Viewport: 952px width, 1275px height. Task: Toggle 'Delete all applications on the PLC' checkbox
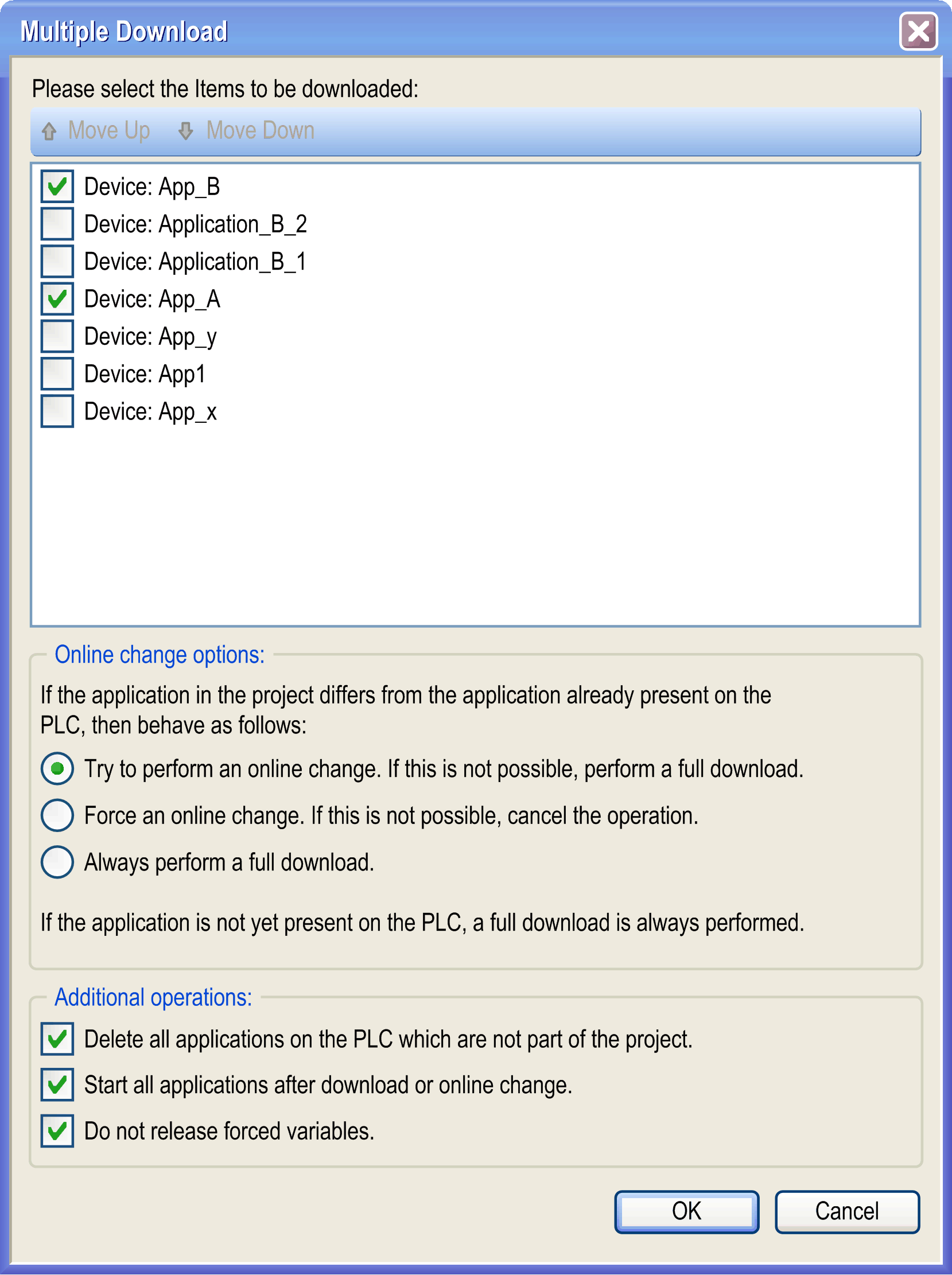coord(57,1039)
